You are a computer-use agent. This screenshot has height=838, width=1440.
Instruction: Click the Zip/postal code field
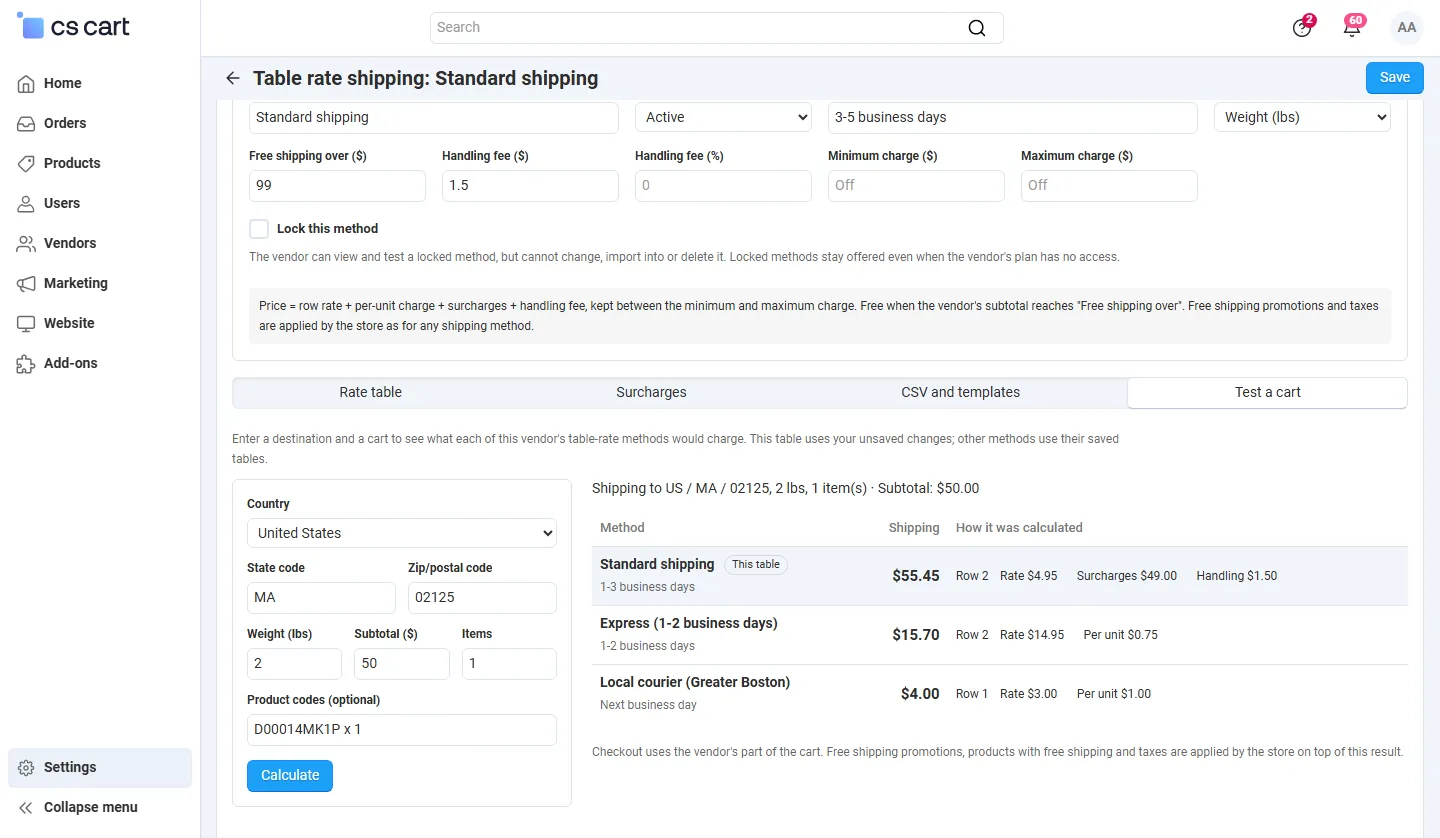(482, 598)
